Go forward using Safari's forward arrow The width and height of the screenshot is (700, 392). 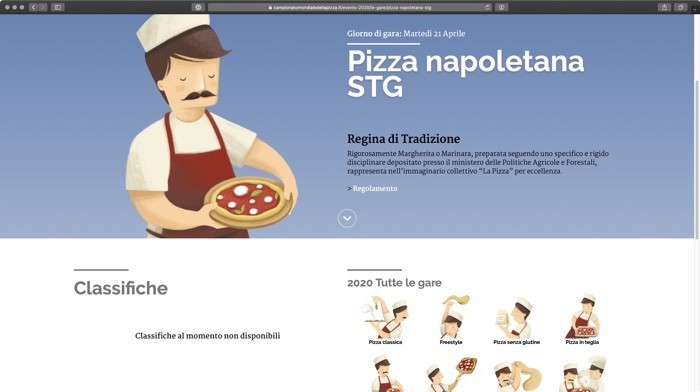pyautogui.click(x=43, y=7)
